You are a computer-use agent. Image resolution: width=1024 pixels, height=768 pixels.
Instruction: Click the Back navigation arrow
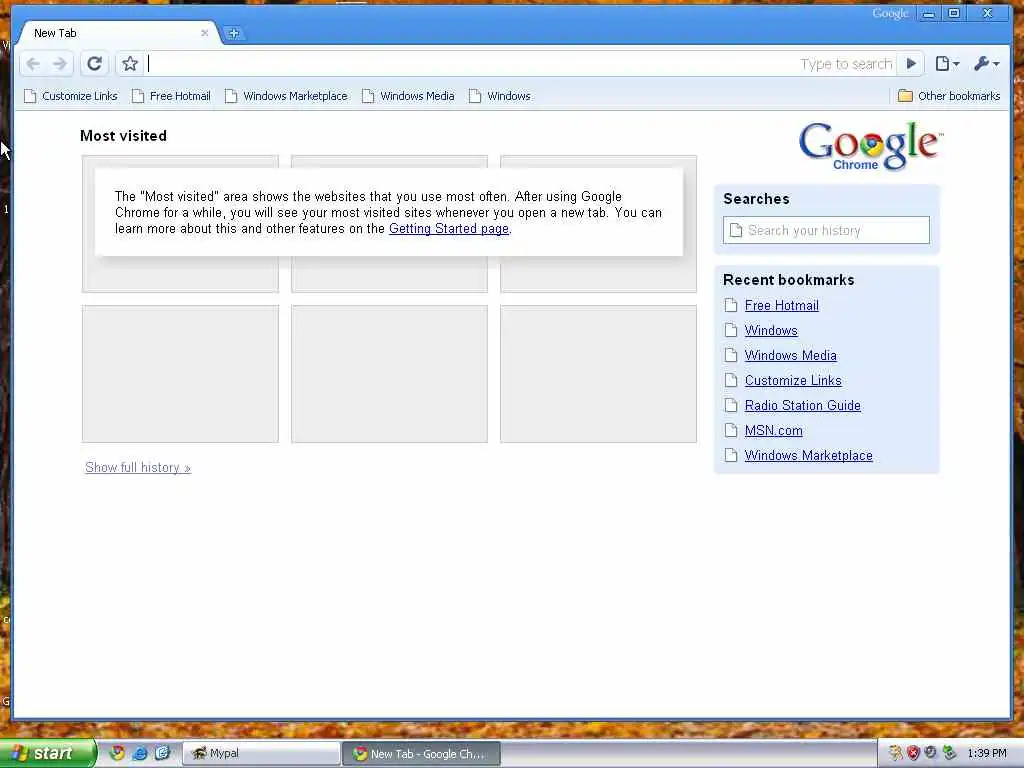[33, 63]
